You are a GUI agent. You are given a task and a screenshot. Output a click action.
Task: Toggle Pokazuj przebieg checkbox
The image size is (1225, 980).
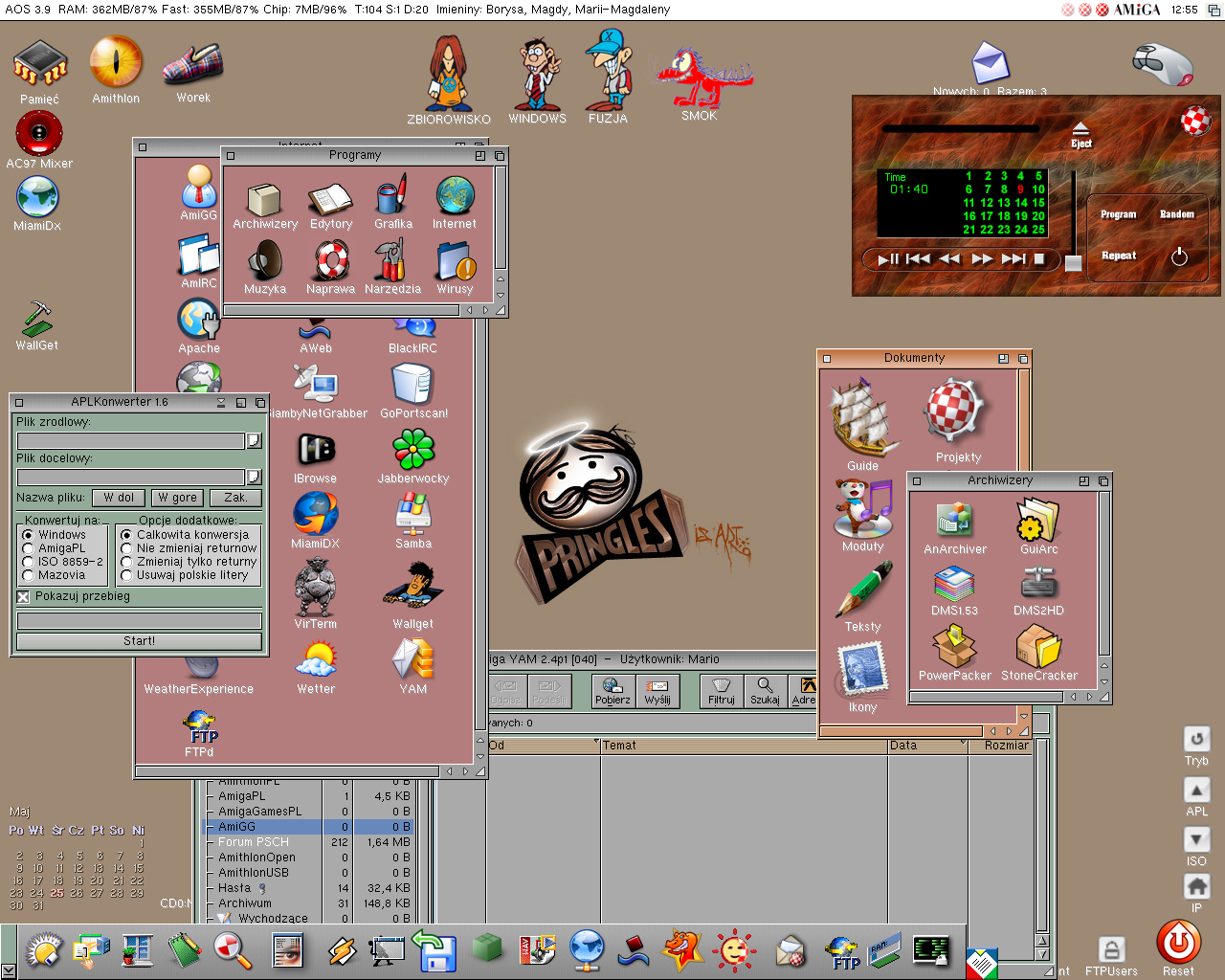pos(23,597)
